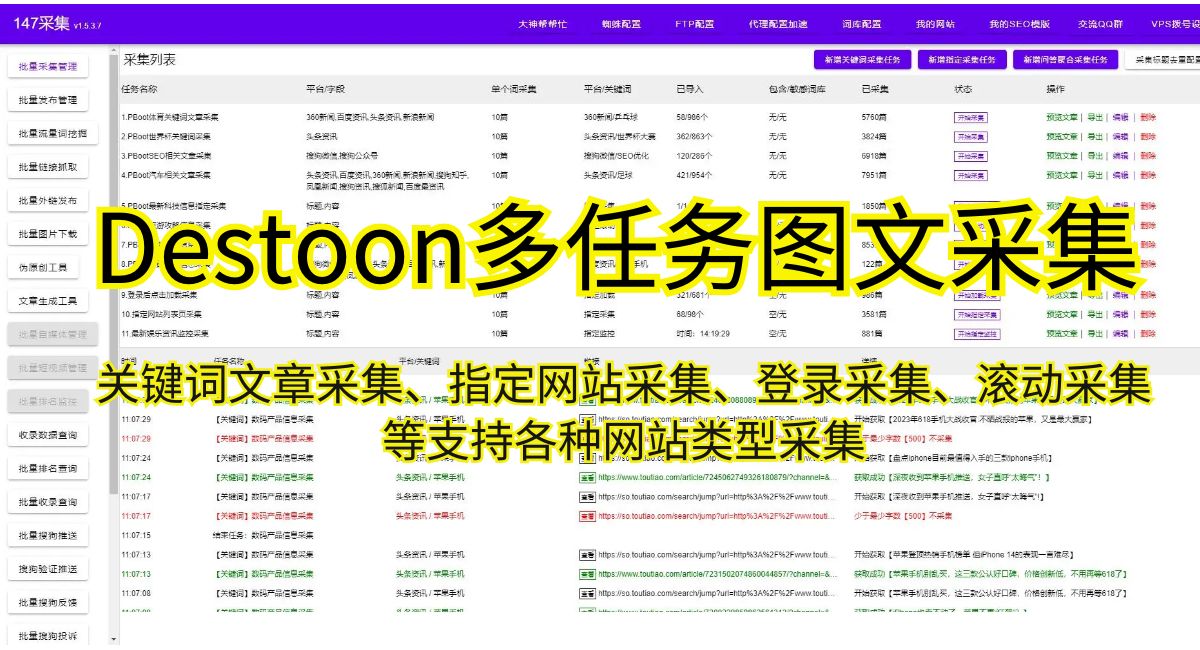
Task: Click 新增关键词采集任务 button
Action: [862, 60]
